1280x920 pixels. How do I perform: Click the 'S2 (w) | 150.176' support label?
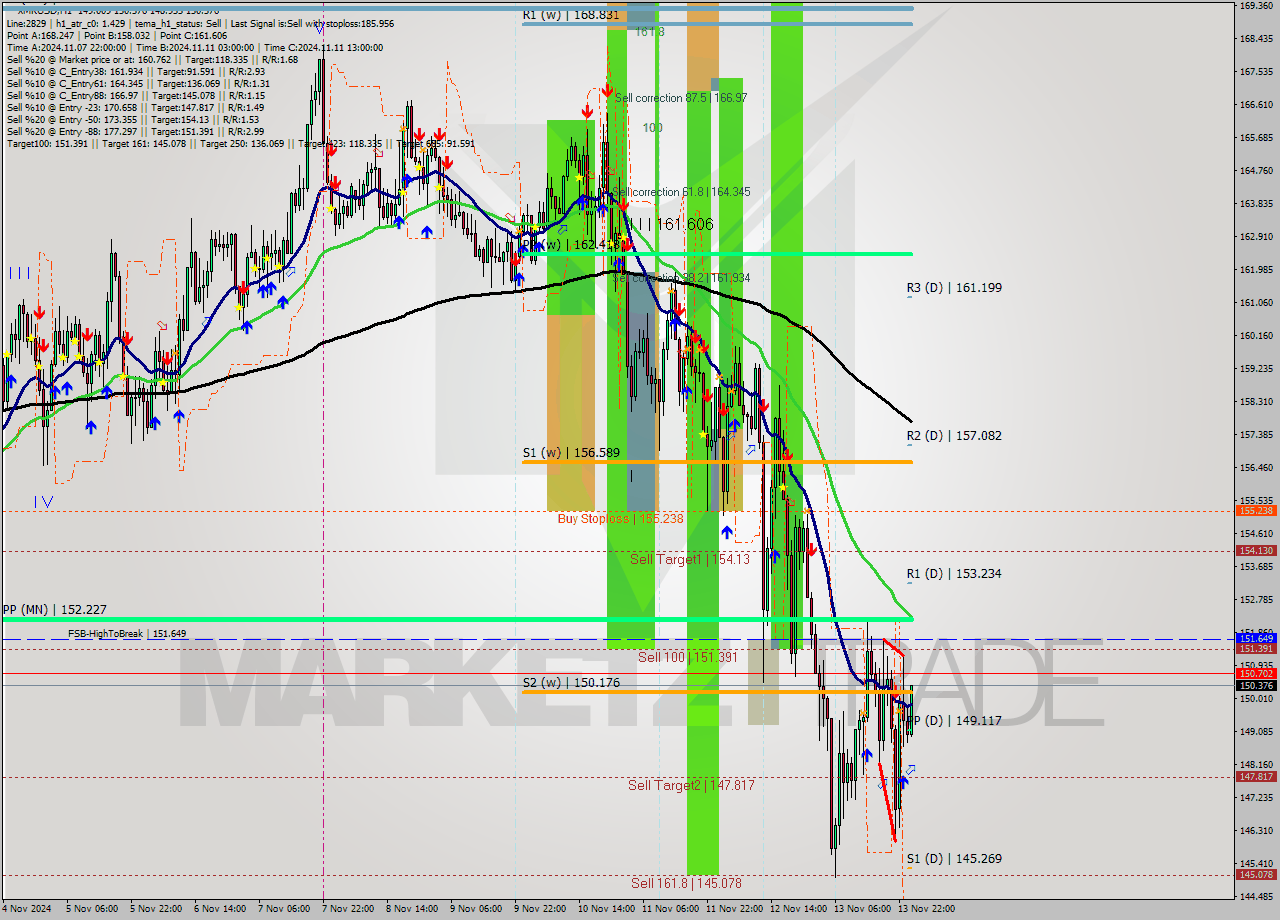coord(571,683)
